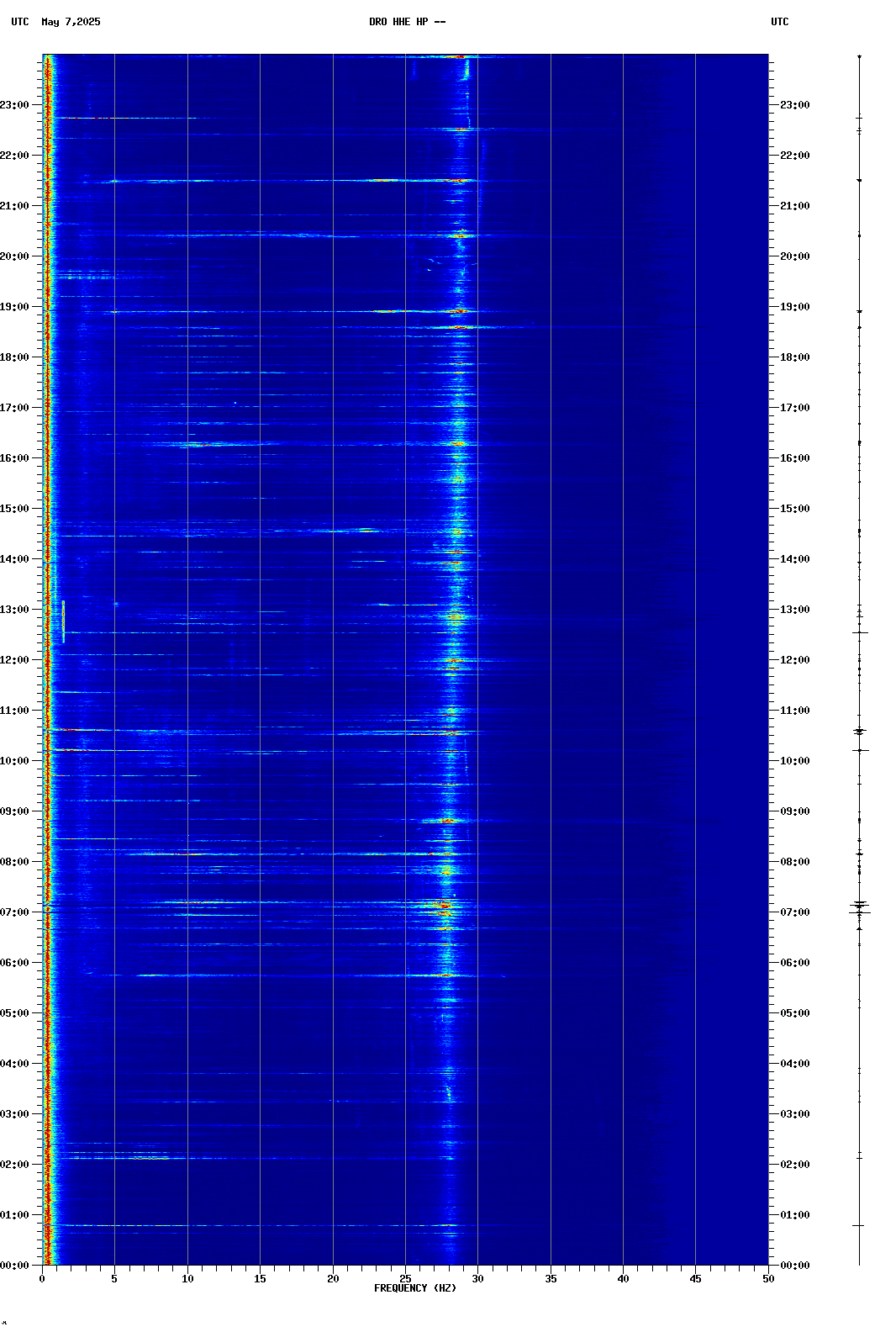Select the FREQUENCY (HZ) axis title
This screenshot has width=896, height=1332.
pos(415,1288)
